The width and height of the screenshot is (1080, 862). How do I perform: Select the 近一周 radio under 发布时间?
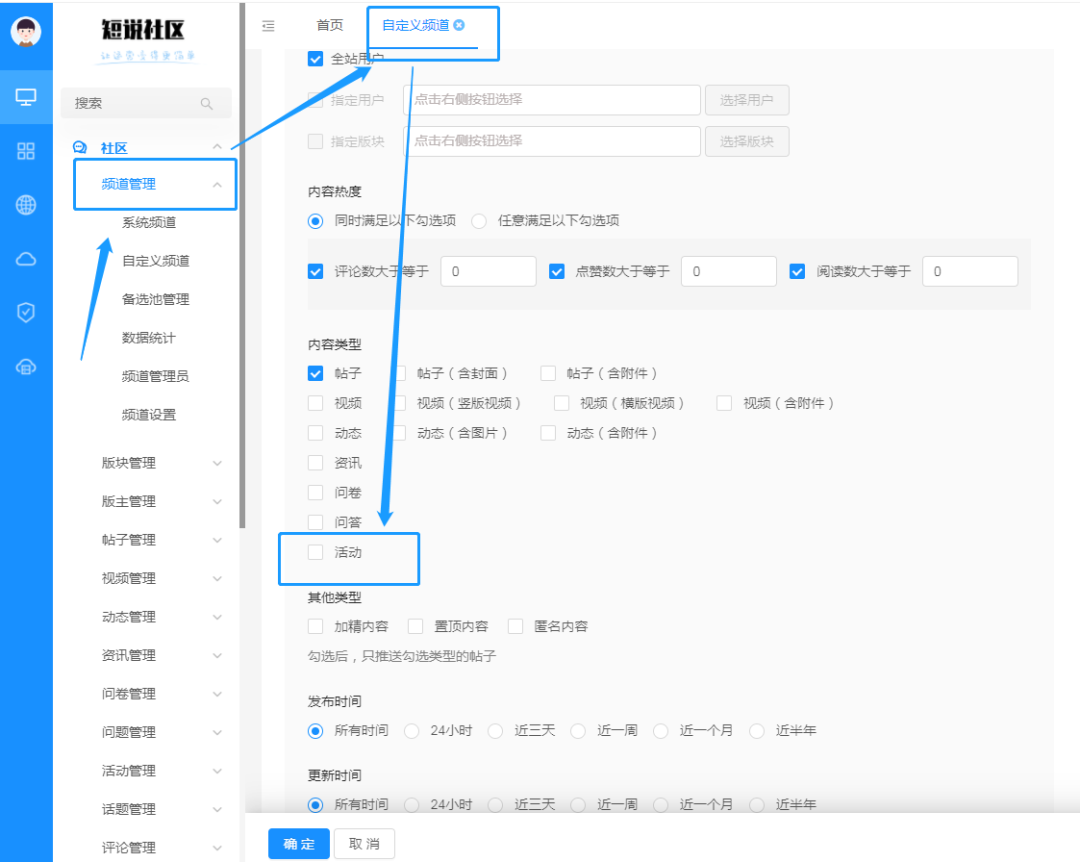pyautogui.click(x=578, y=730)
